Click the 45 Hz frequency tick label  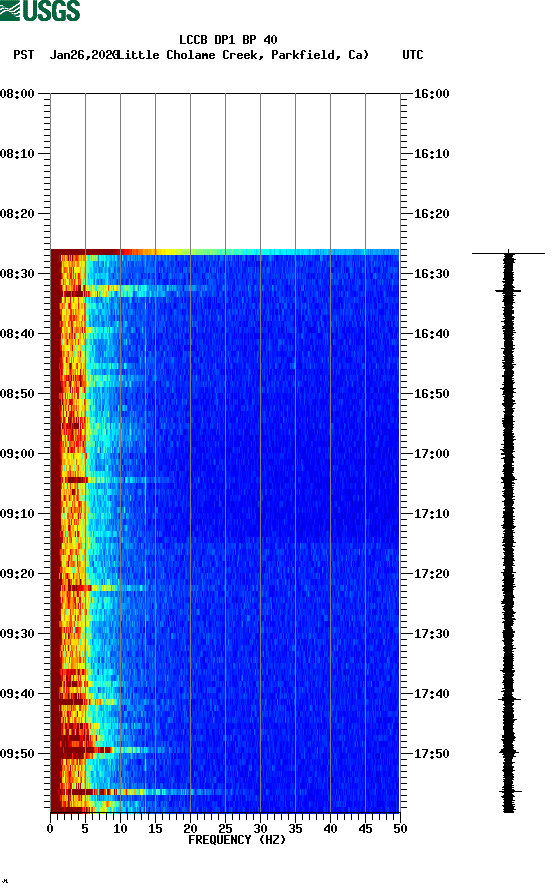point(365,828)
